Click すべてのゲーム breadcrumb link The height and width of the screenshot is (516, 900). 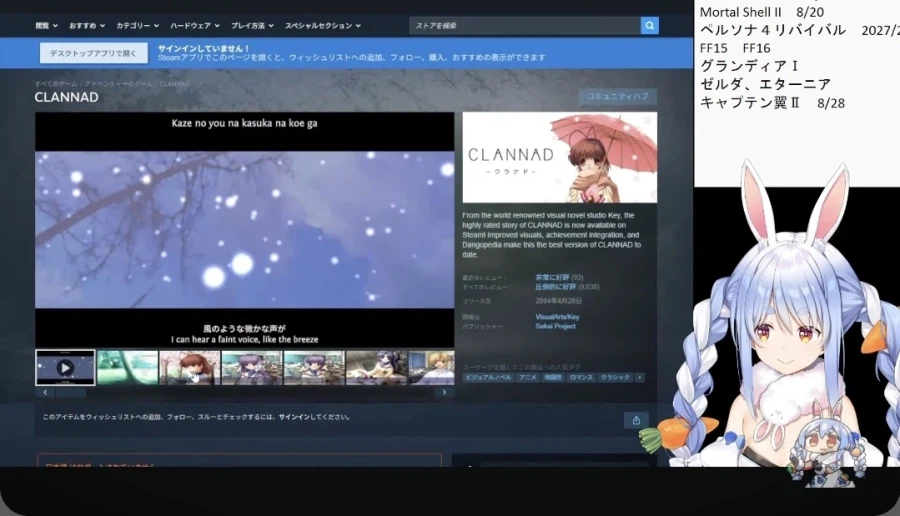tap(55, 84)
